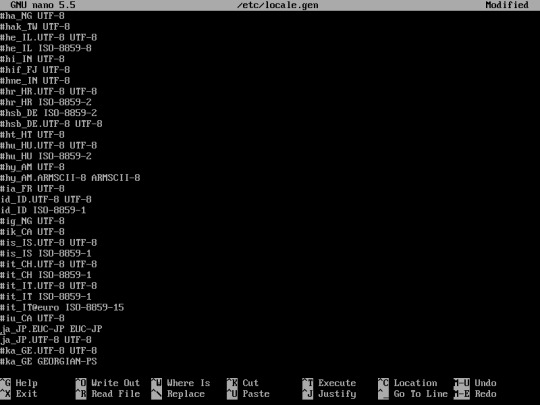Place cursor on line #hak_TW UTF-8

pyautogui.click(x=35, y=27)
